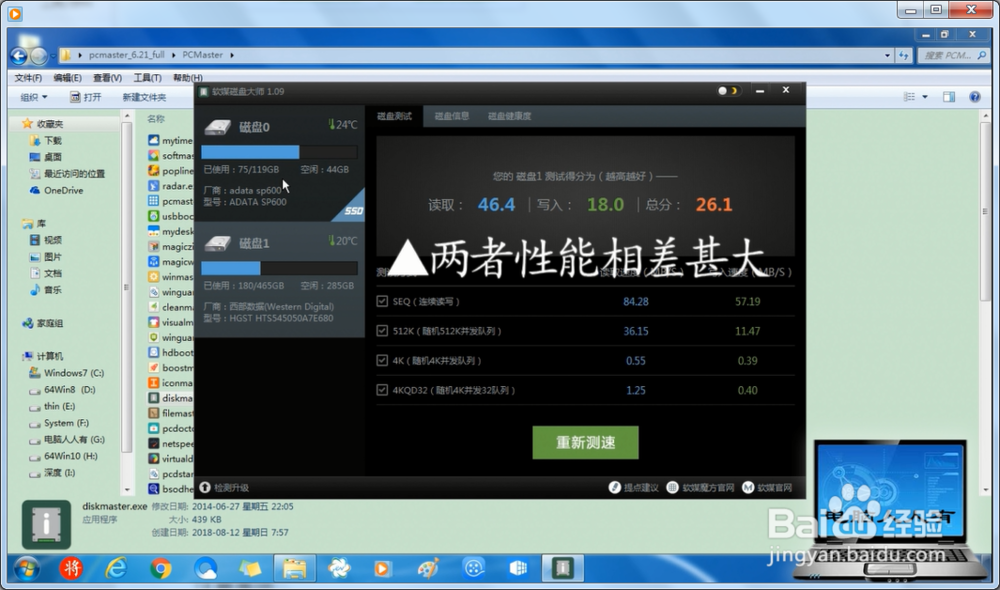Select 桌面 in favorites
The image size is (1000, 590).
pos(45,157)
